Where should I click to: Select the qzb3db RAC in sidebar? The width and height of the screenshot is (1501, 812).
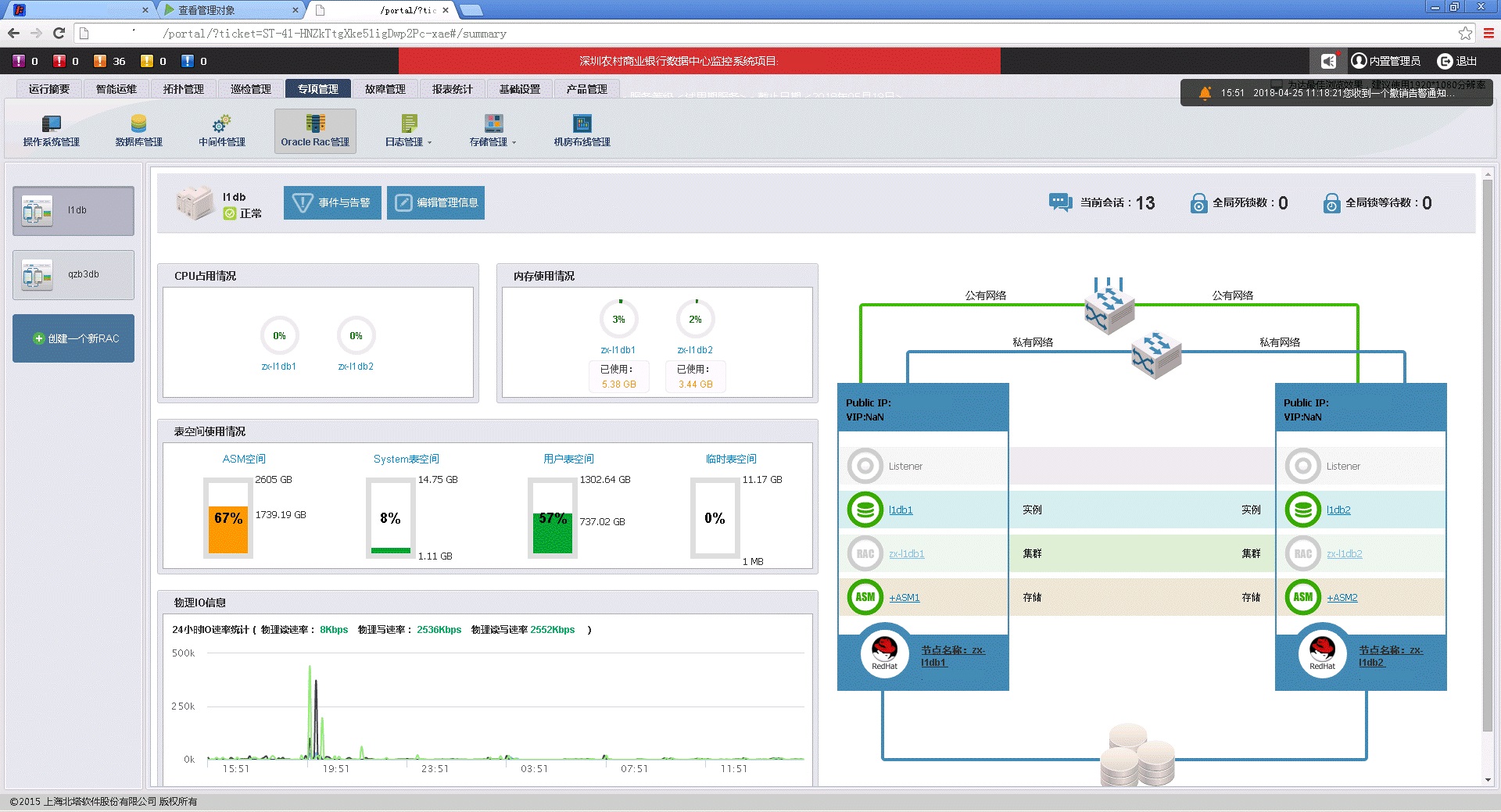coord(73,275)
